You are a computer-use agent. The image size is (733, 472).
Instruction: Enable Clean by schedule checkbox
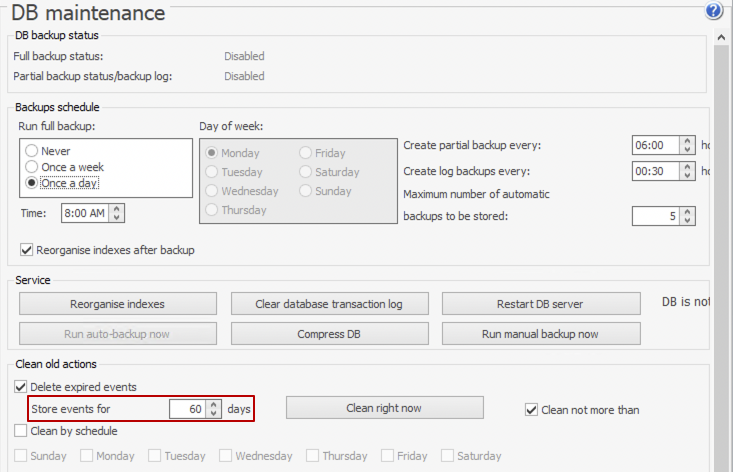(x=21, y=431)
